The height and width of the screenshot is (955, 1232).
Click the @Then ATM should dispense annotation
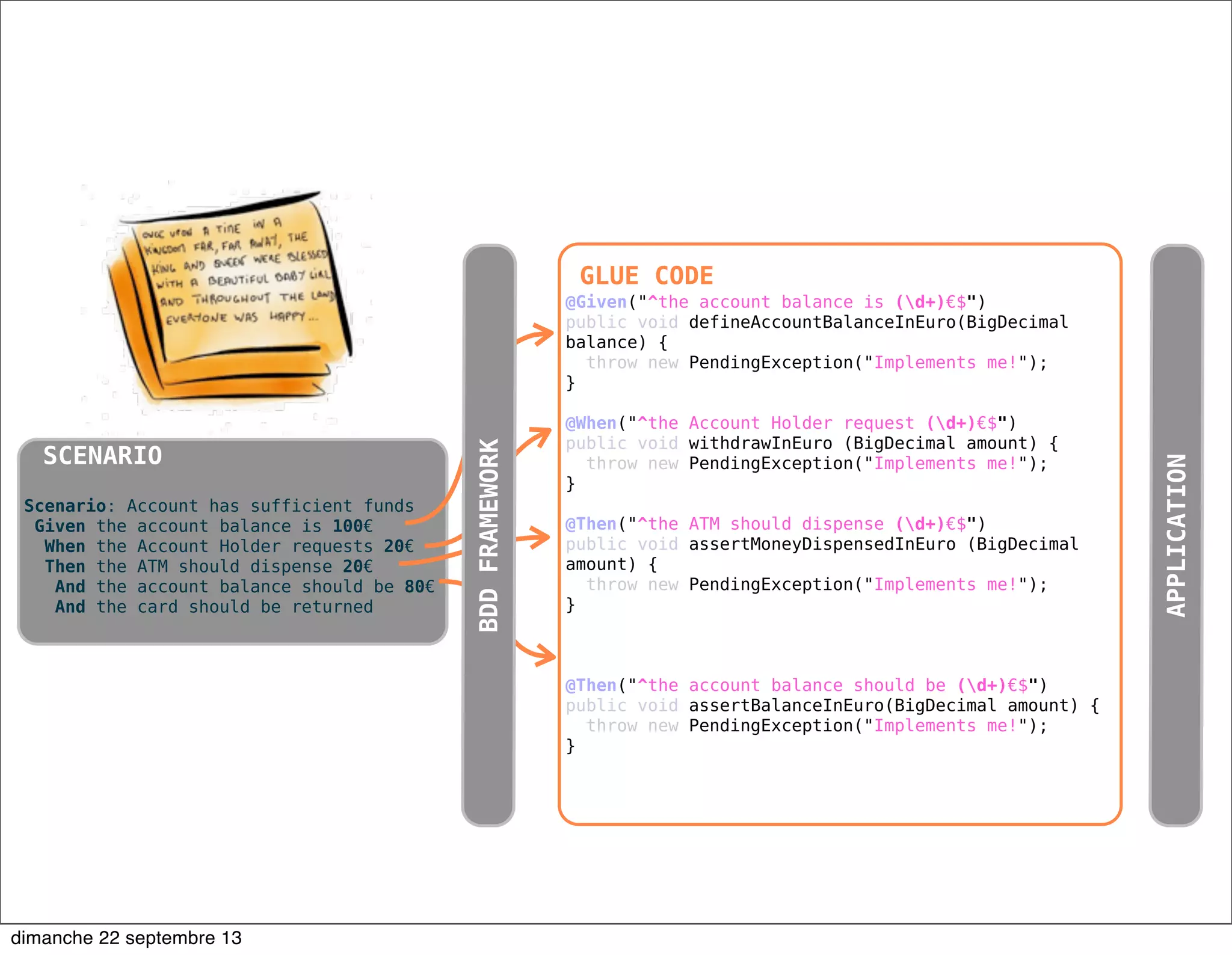[591, 524]
